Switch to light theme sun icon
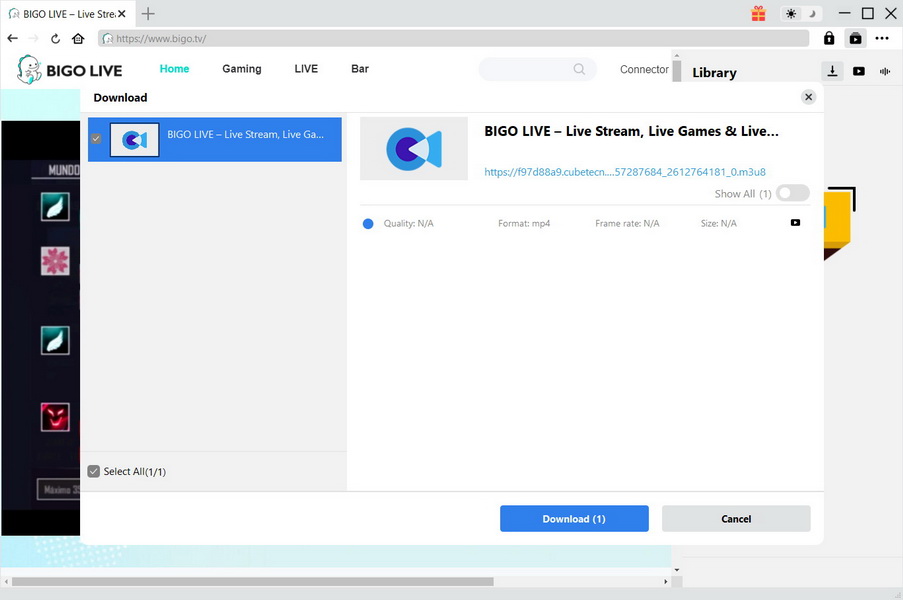 pyautogui.click(x=791, y=13)
